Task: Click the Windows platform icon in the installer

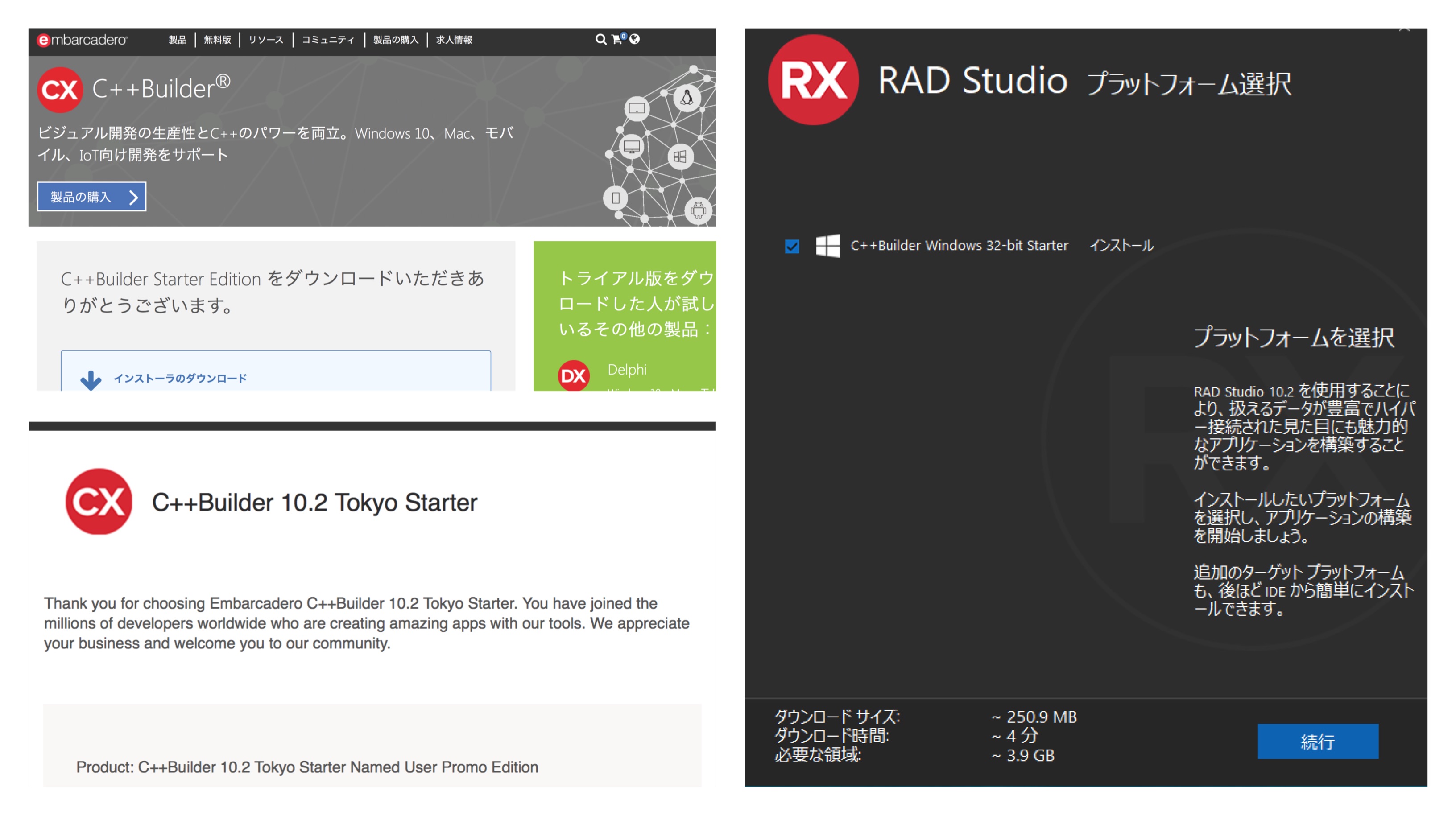Action: pyautogui.click(x=827, y=245)
